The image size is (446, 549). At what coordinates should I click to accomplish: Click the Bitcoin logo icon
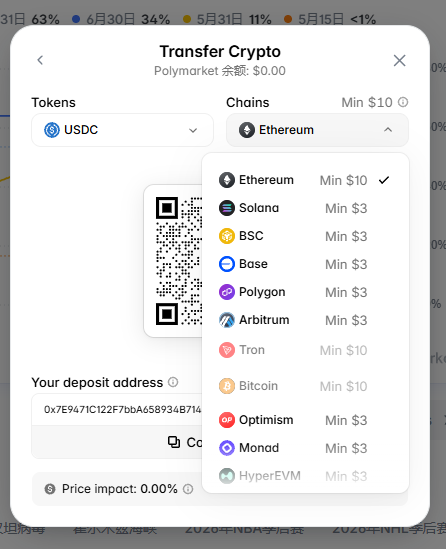(227, 386)
